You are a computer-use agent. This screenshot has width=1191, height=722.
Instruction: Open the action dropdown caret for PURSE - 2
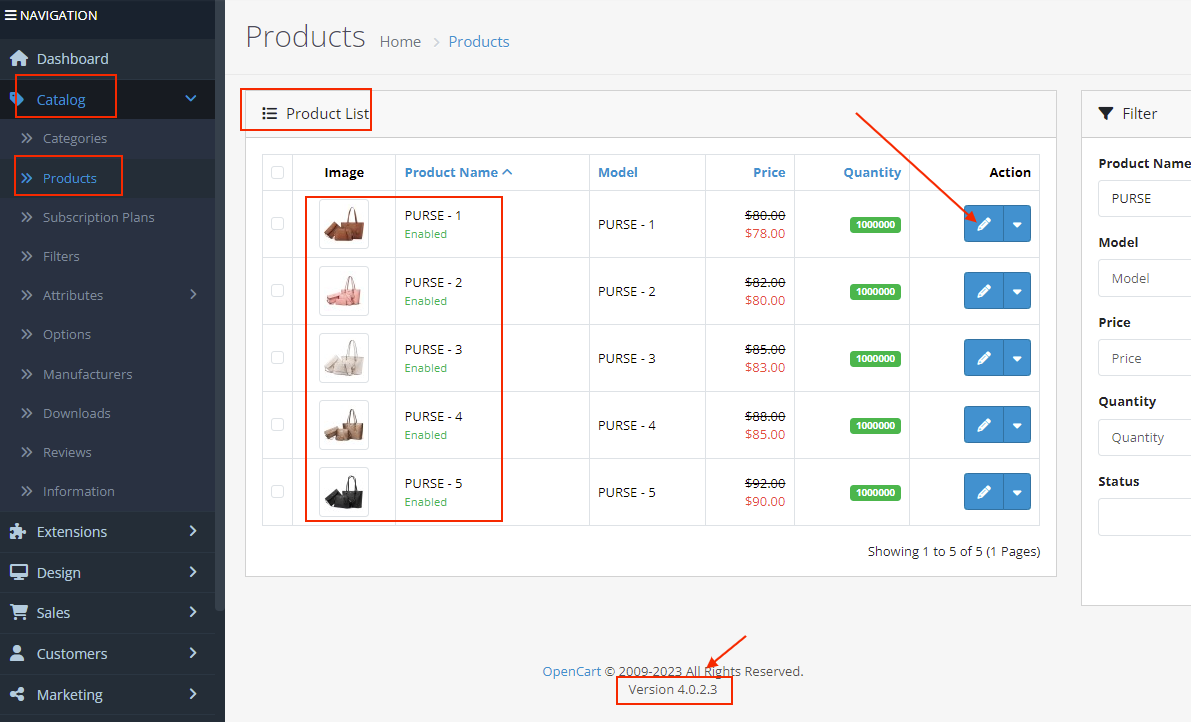pyautogui.click(x=1017, y=291)
